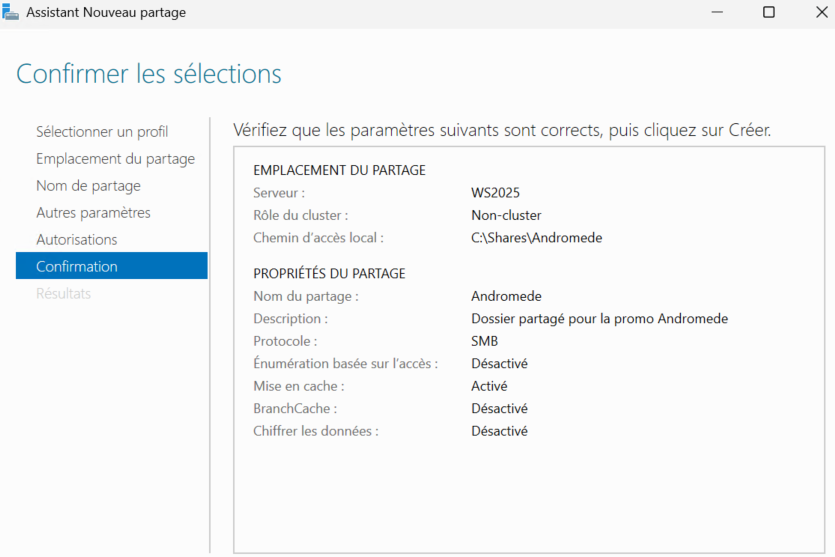Click the greyed-out Résultats step
Screen dimensions: 835x557
pyautogui.click(x=63, y=293)
